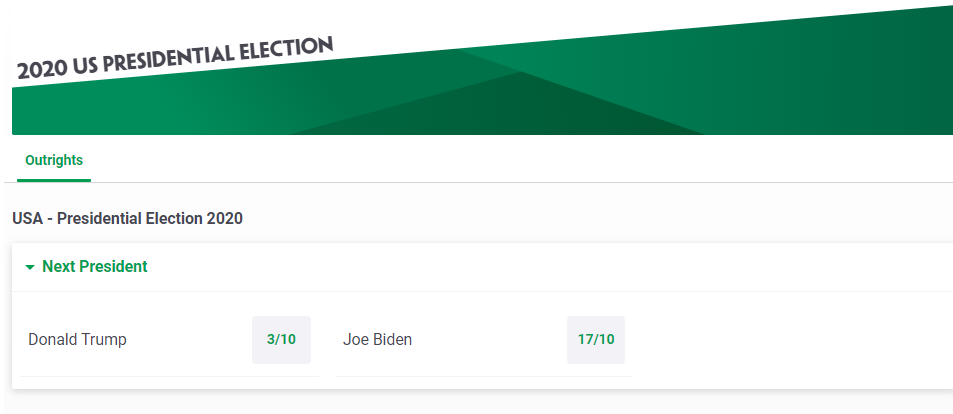953x414 pixels.
Task: Click the gap between Trump odds and Joe Biden
Action: [x=323, y=339]
